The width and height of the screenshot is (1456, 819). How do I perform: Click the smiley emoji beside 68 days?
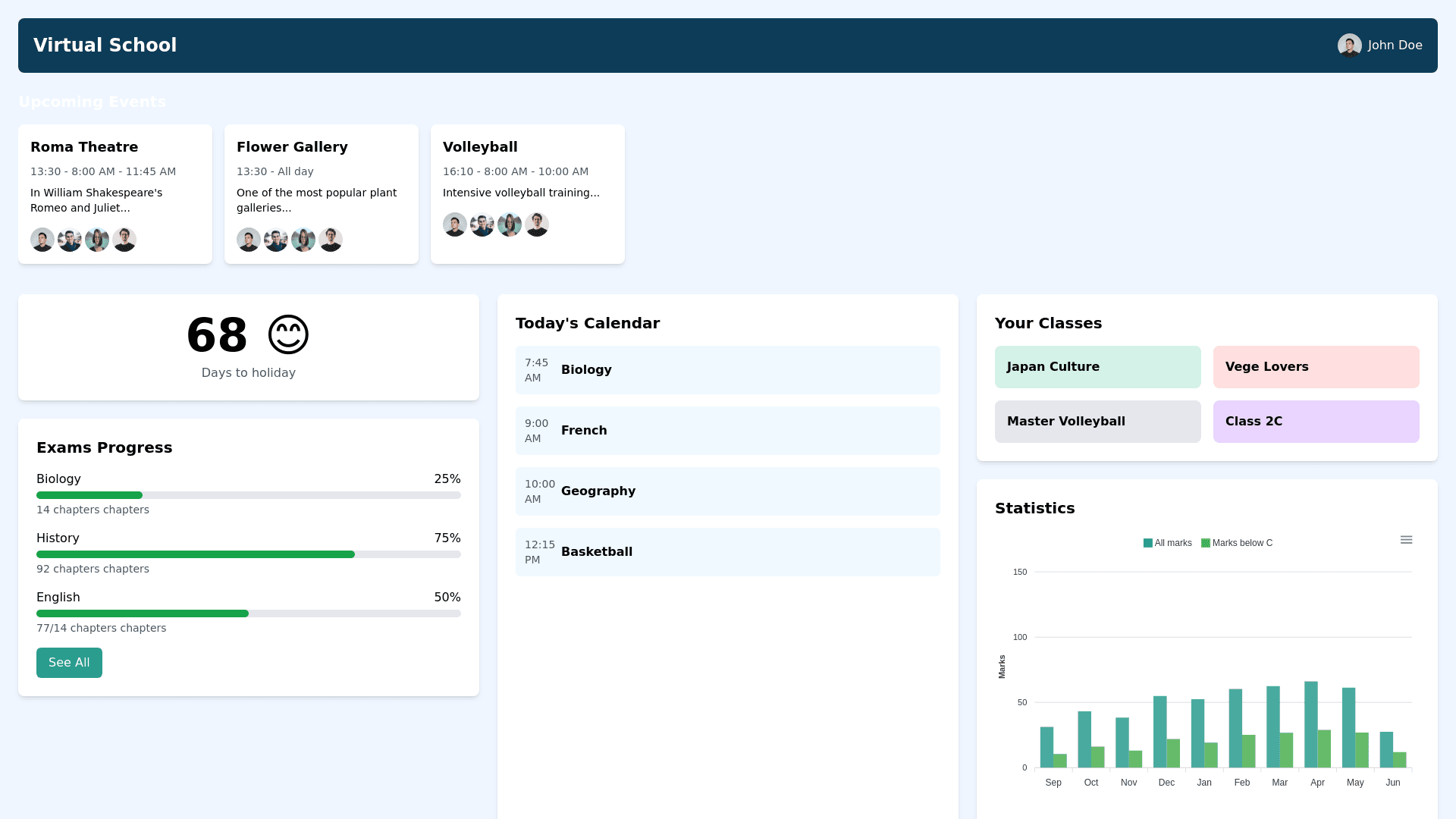[x=288, y=334]
